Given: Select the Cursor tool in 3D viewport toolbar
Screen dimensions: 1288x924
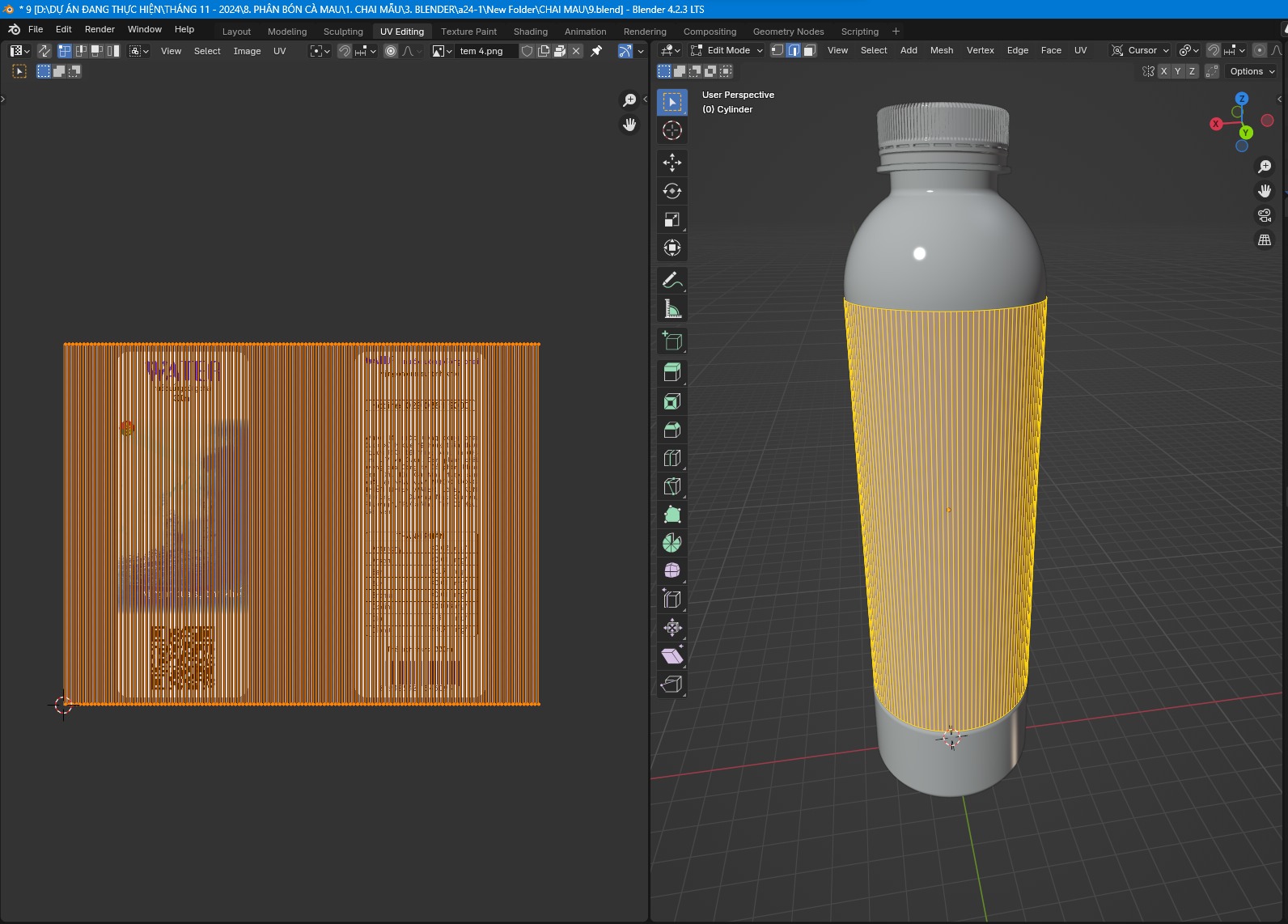Looking at the screenshot, I should point(672,130).
